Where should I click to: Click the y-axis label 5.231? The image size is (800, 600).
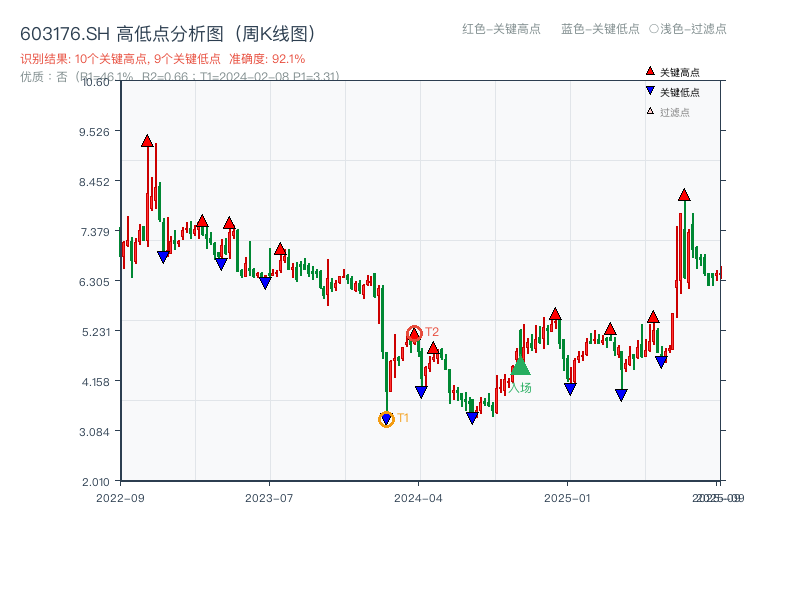pos(96,332)
